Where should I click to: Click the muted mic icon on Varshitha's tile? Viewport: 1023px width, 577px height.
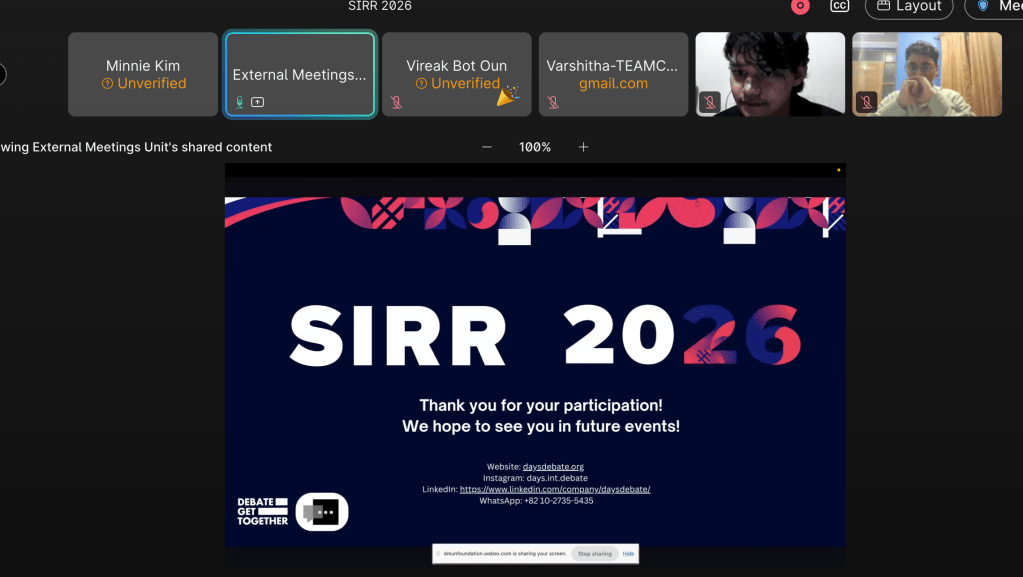553,102
